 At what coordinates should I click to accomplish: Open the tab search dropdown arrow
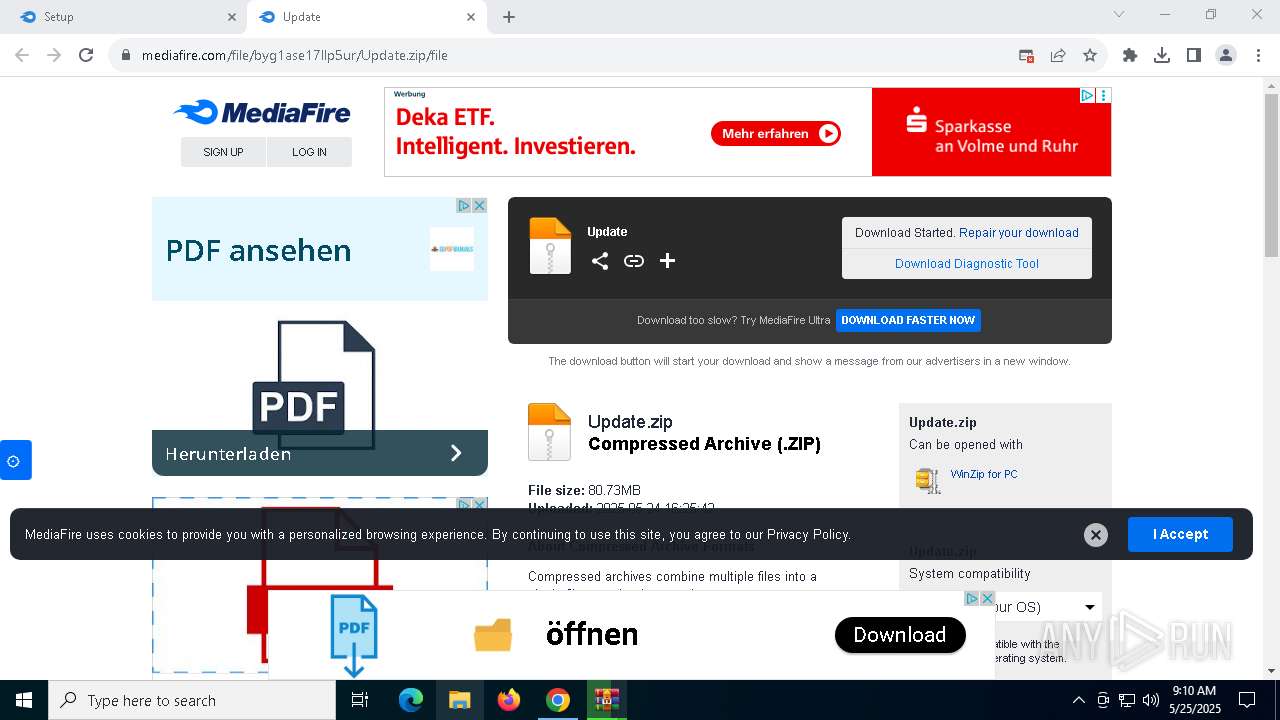1119,14
